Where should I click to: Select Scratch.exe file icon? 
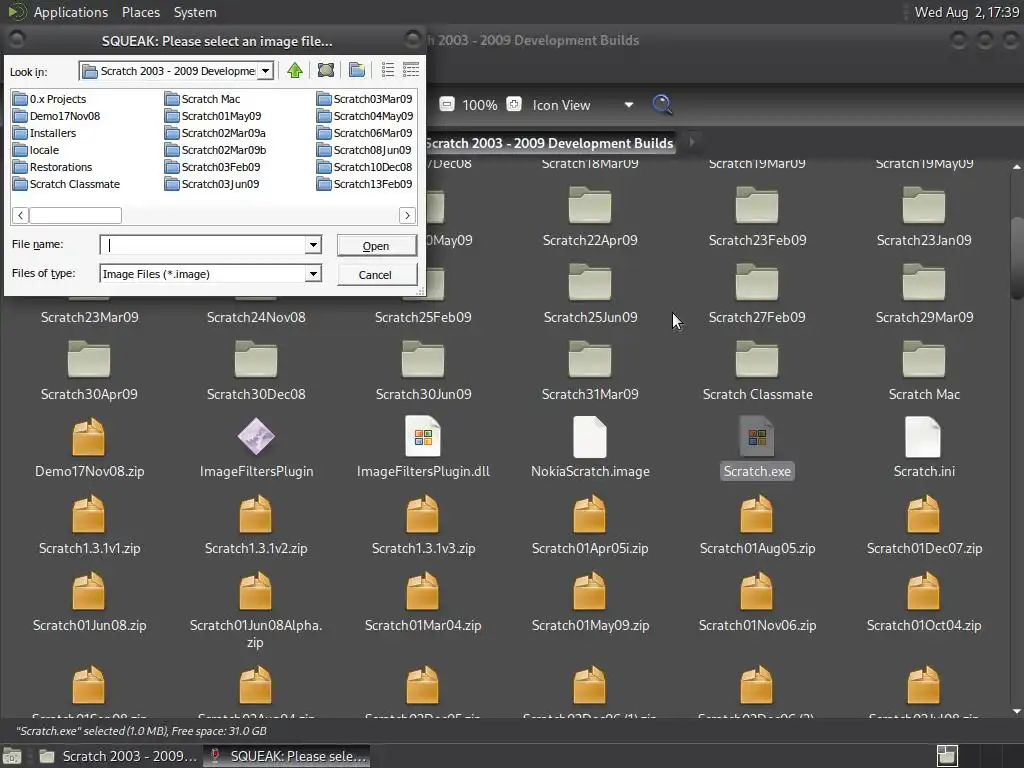[x=757, y=437]
